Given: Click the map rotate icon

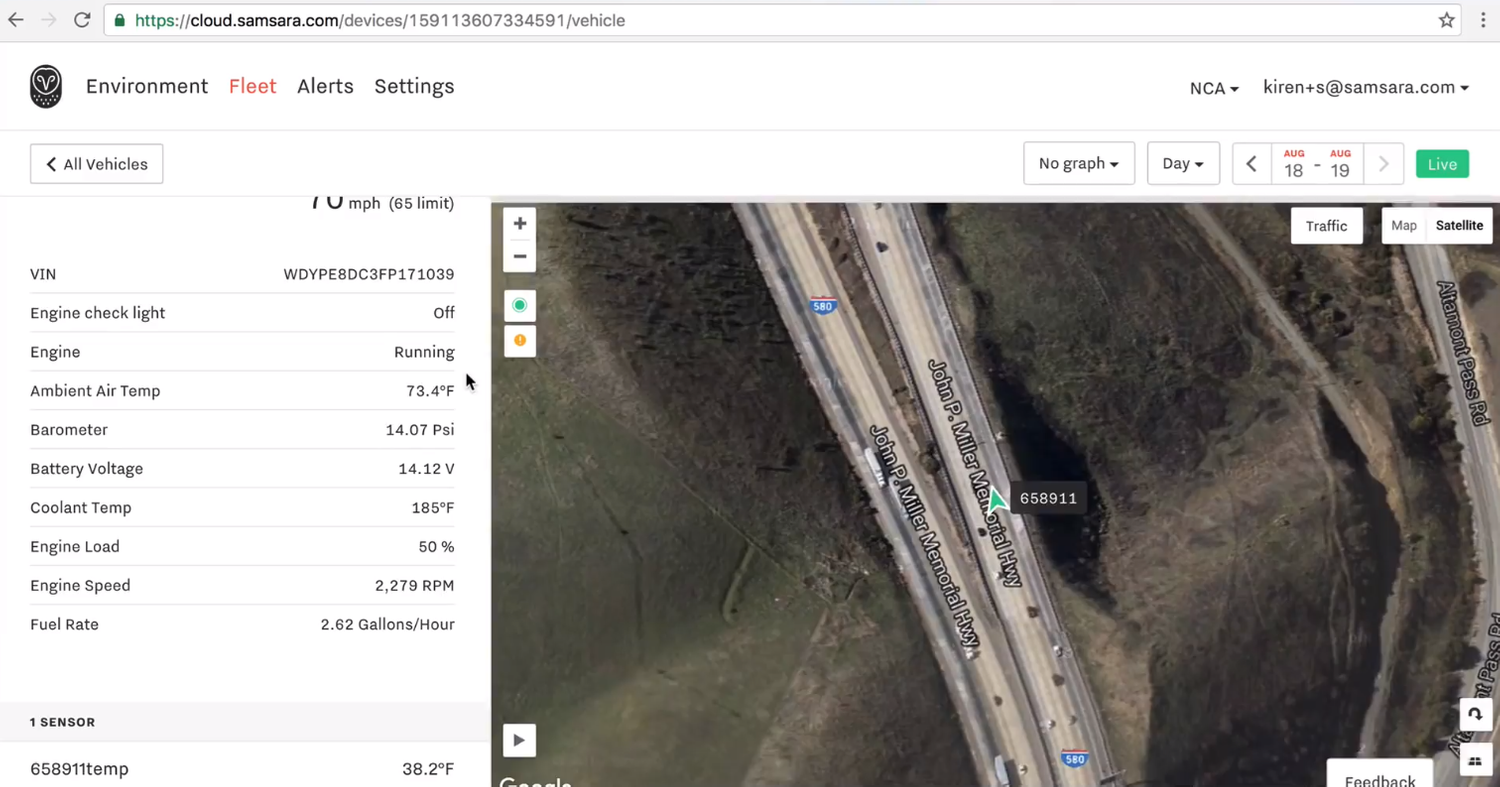Looking at the screenshot, I should point(1475,714).
